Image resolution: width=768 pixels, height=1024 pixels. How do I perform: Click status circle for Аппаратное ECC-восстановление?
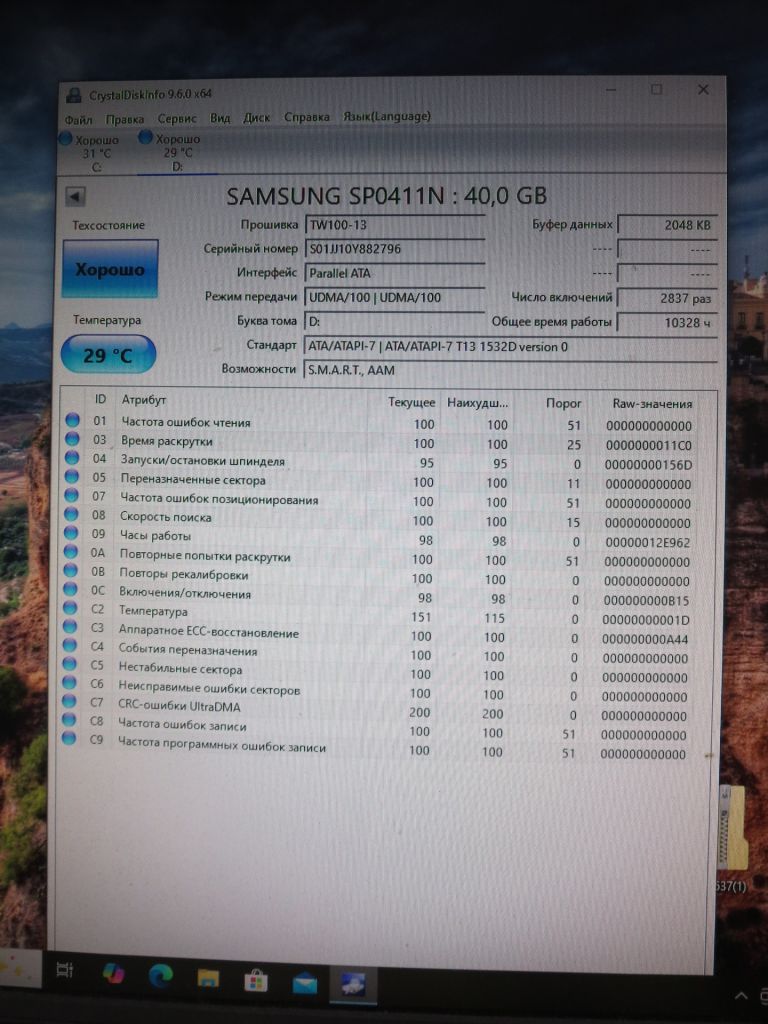pos(69,627)
